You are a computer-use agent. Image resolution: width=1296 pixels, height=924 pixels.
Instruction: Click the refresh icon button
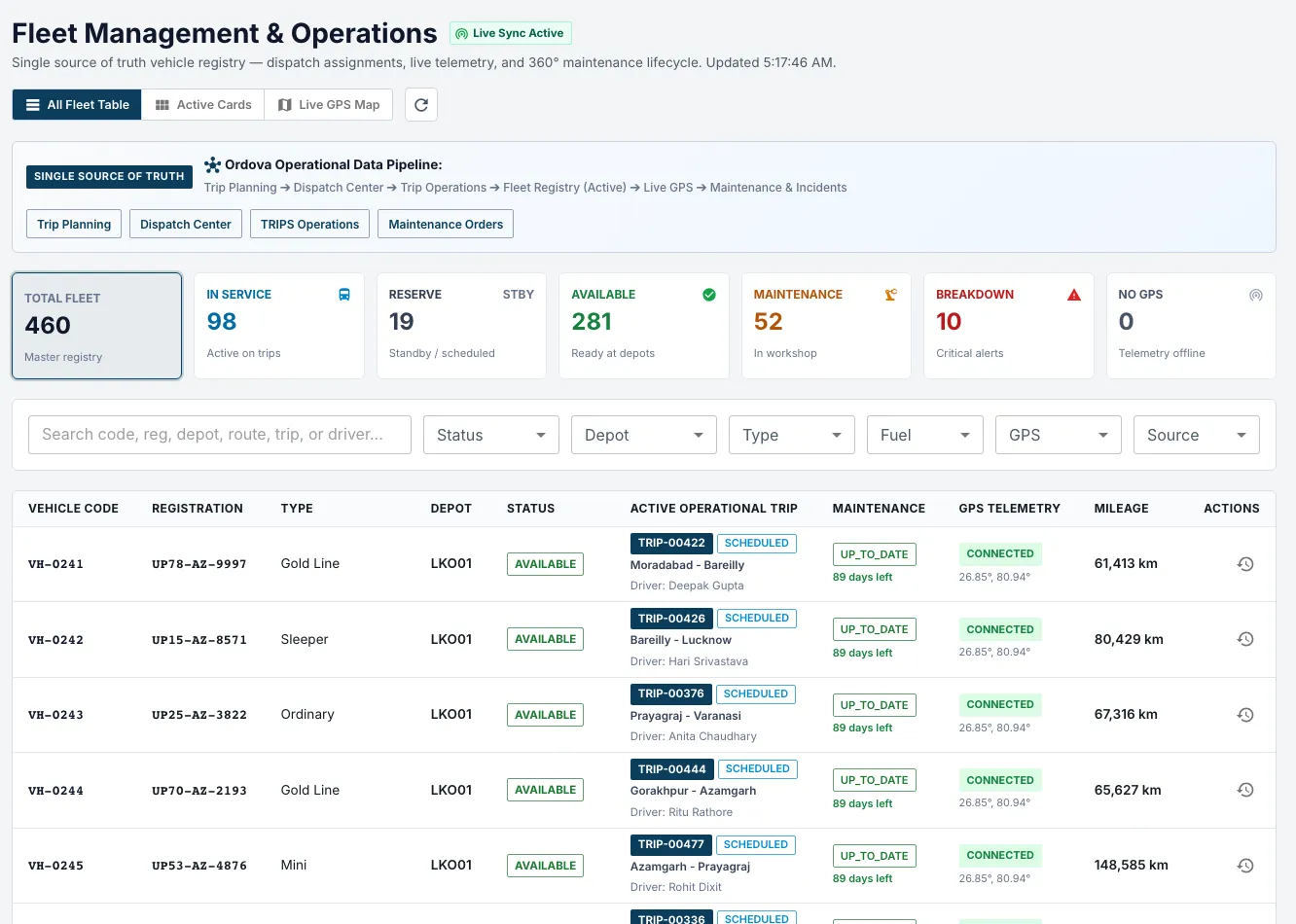pyautogui.click(x=421, y=105)
